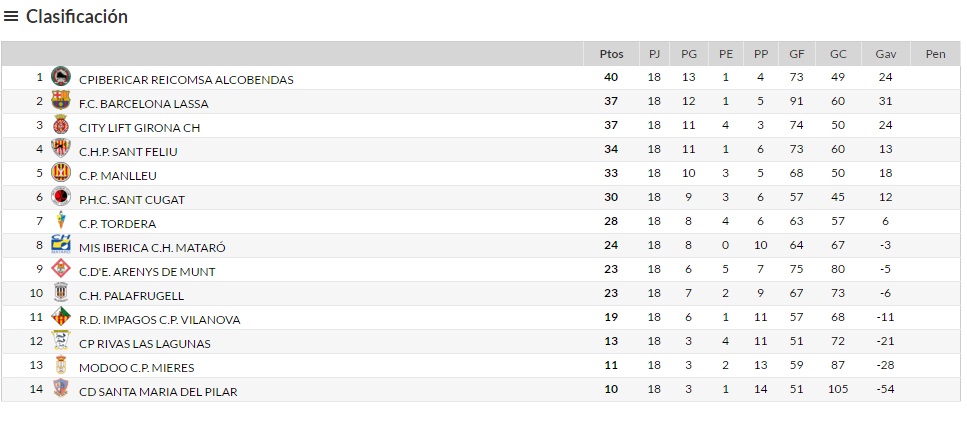Click the Gav column header
Screen dimensions: 967x427
click(885, 54)
